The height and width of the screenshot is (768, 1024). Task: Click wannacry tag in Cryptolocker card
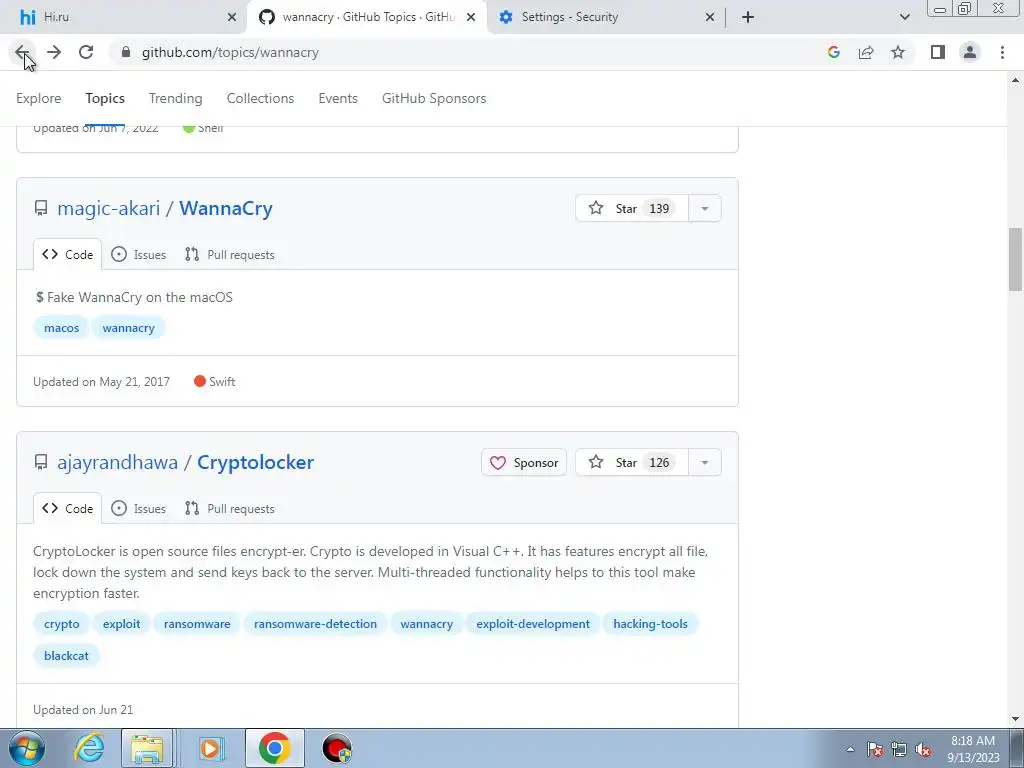coord(426,624)
